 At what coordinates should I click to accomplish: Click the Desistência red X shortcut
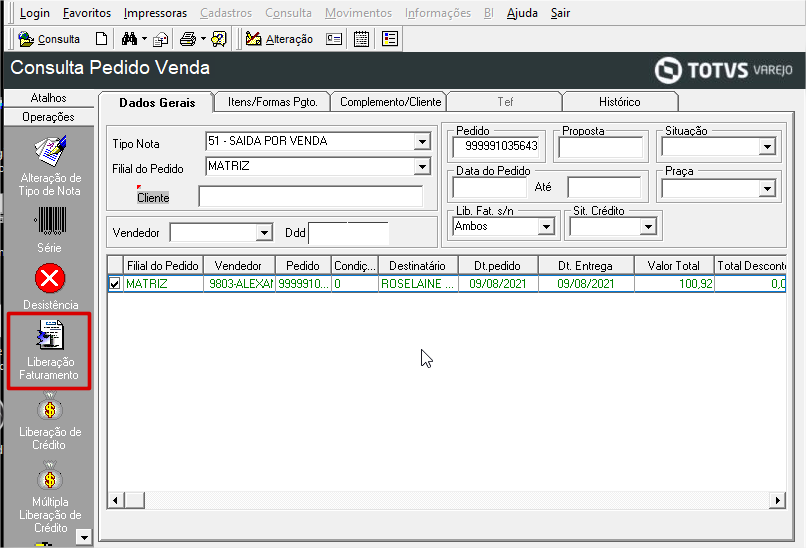(50, 287)
